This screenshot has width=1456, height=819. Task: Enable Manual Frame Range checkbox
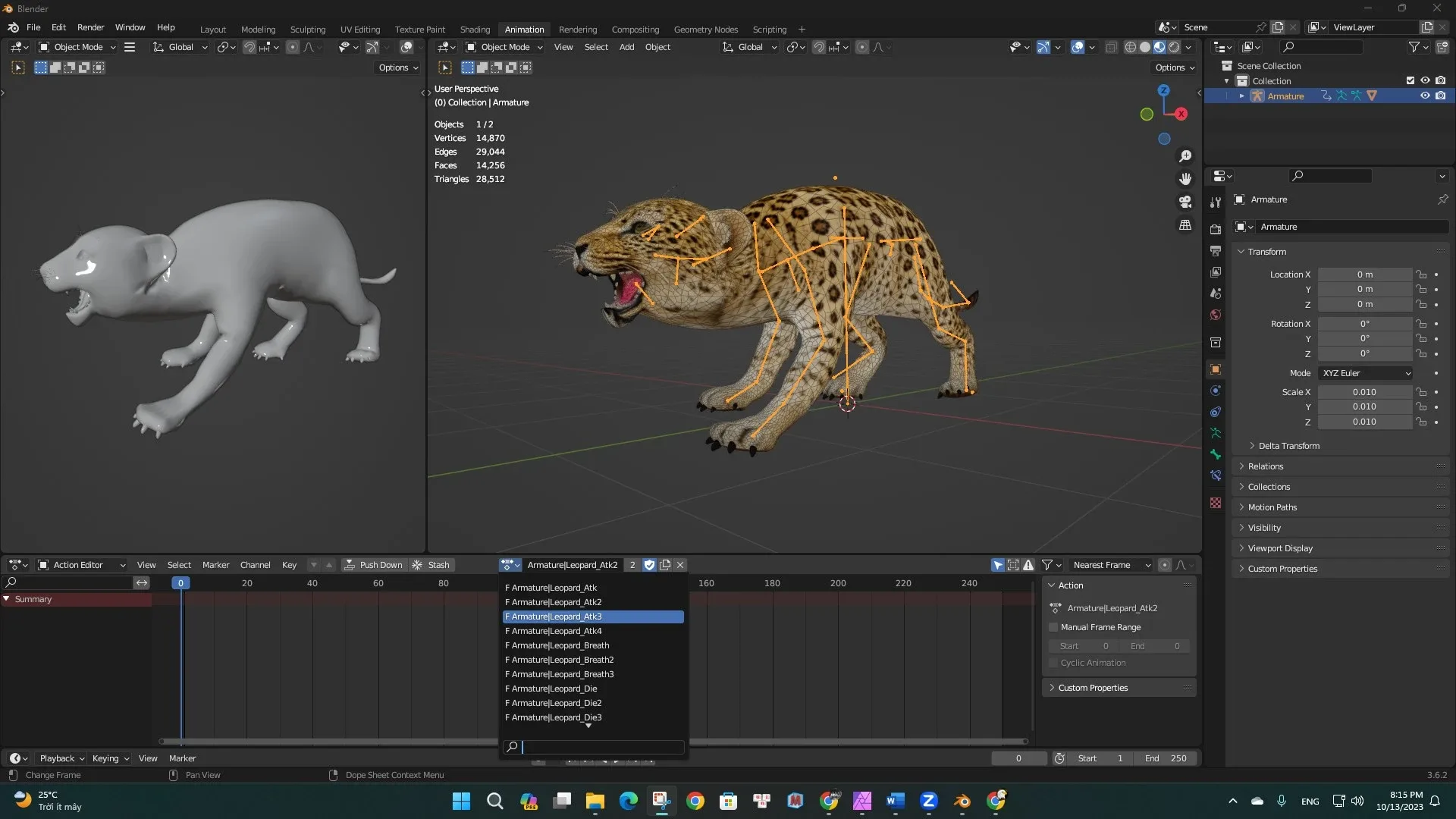pos(1053,627)
